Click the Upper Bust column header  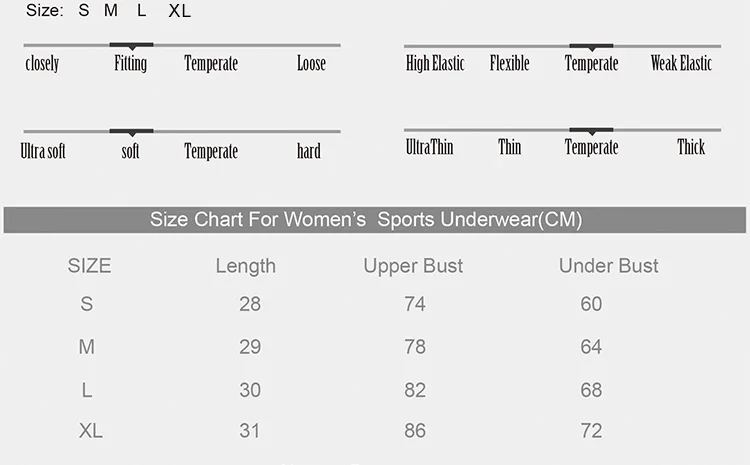coord(413,266)
